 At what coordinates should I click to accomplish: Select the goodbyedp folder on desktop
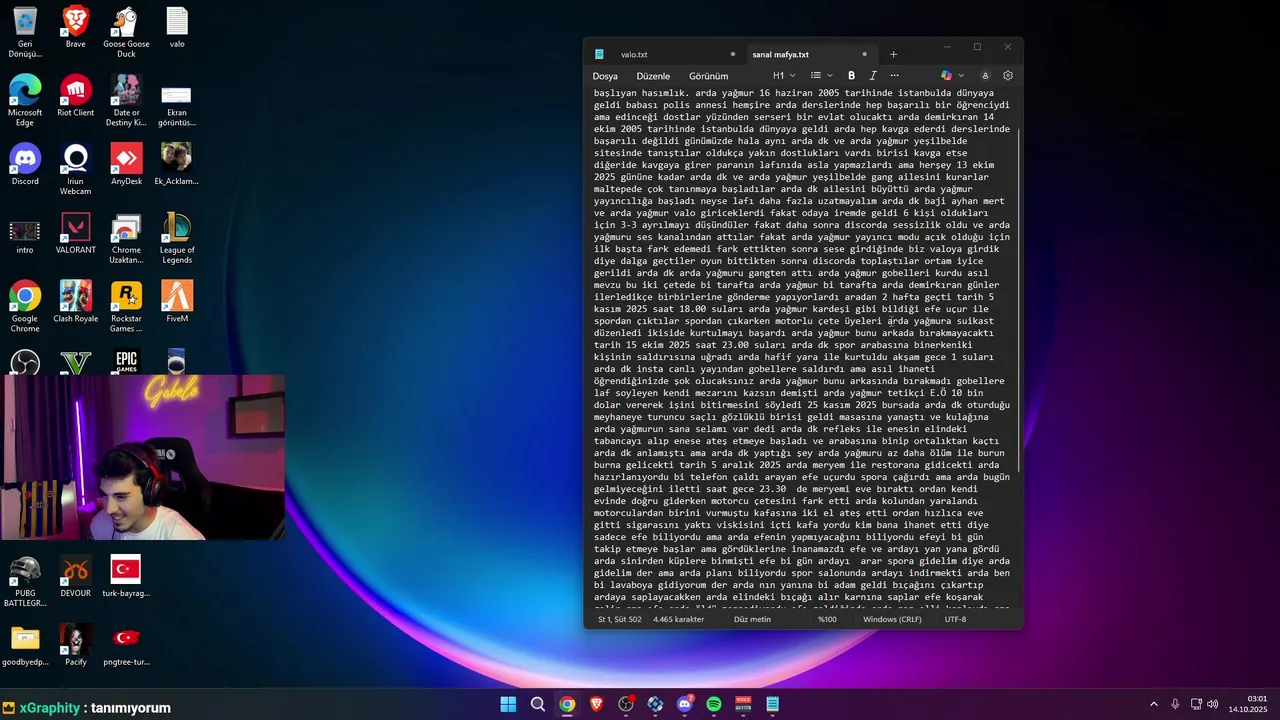(25, 645)
